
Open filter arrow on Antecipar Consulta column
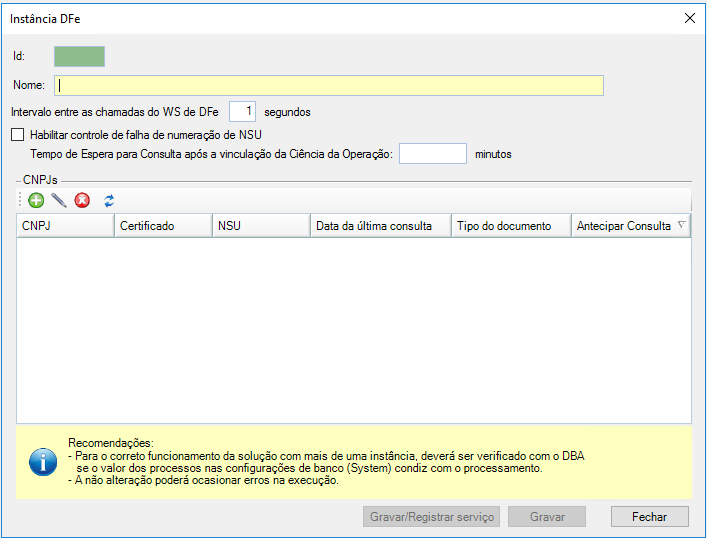click(x=681, y=225)
